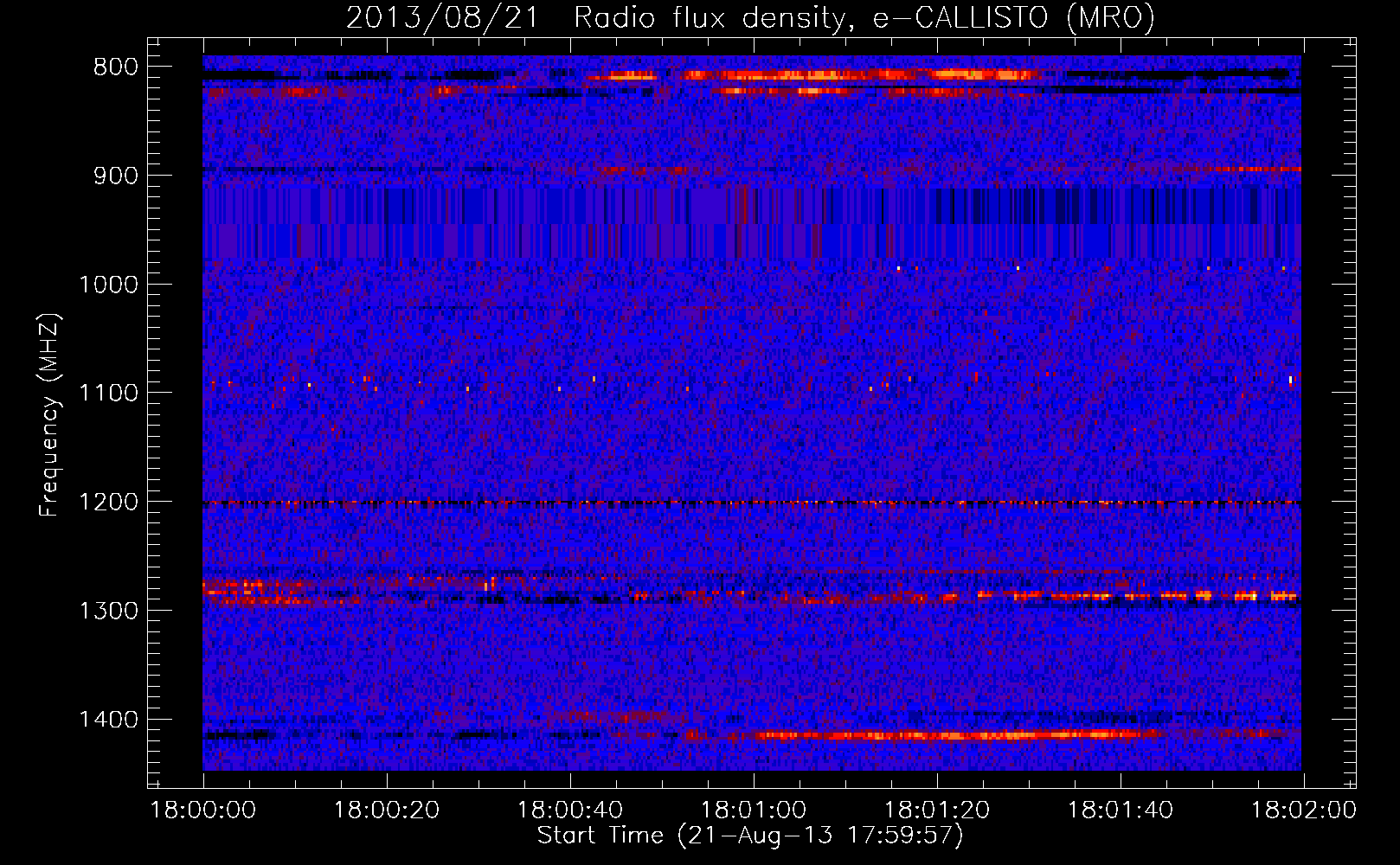Click the thin interference line at 1200 MHz

click(752, 503)
